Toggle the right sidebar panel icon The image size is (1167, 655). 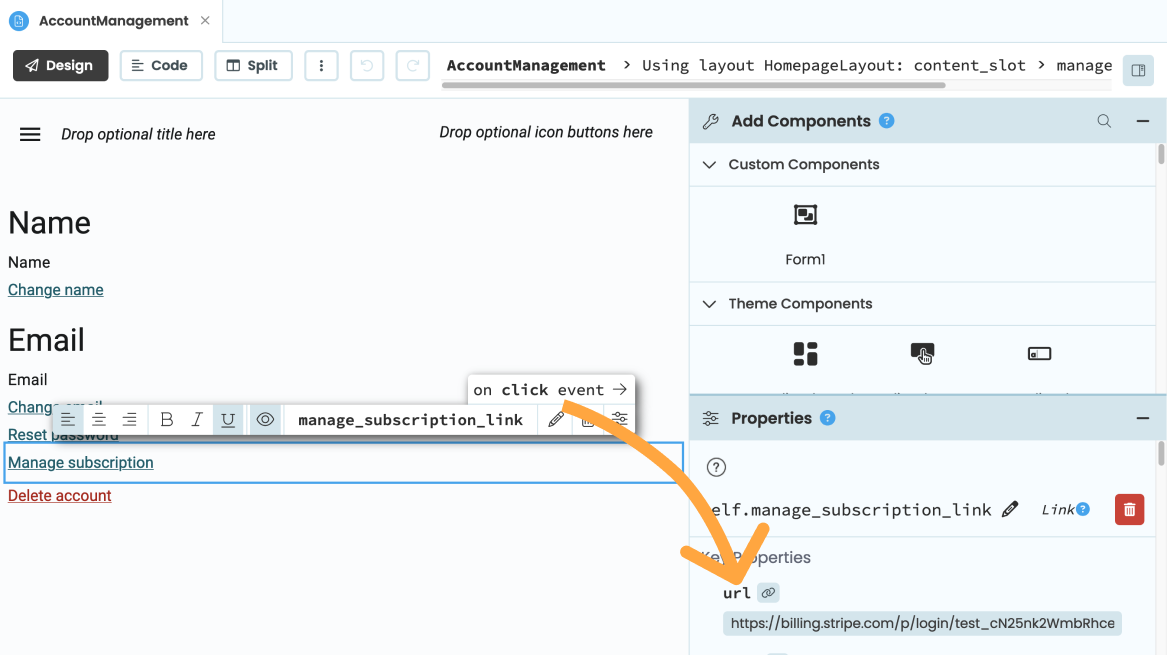click(1137, 70)
